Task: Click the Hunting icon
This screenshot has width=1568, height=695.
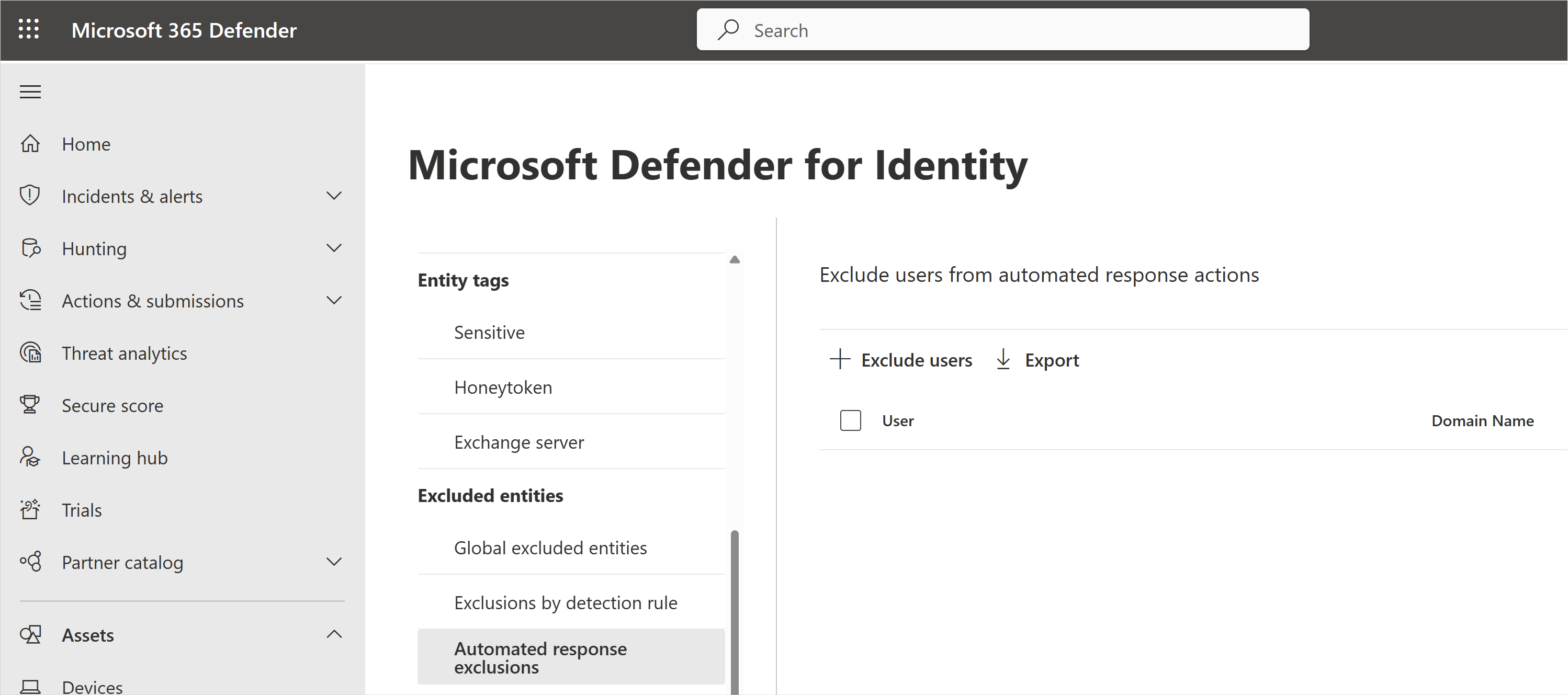Action: click(30, 248)
